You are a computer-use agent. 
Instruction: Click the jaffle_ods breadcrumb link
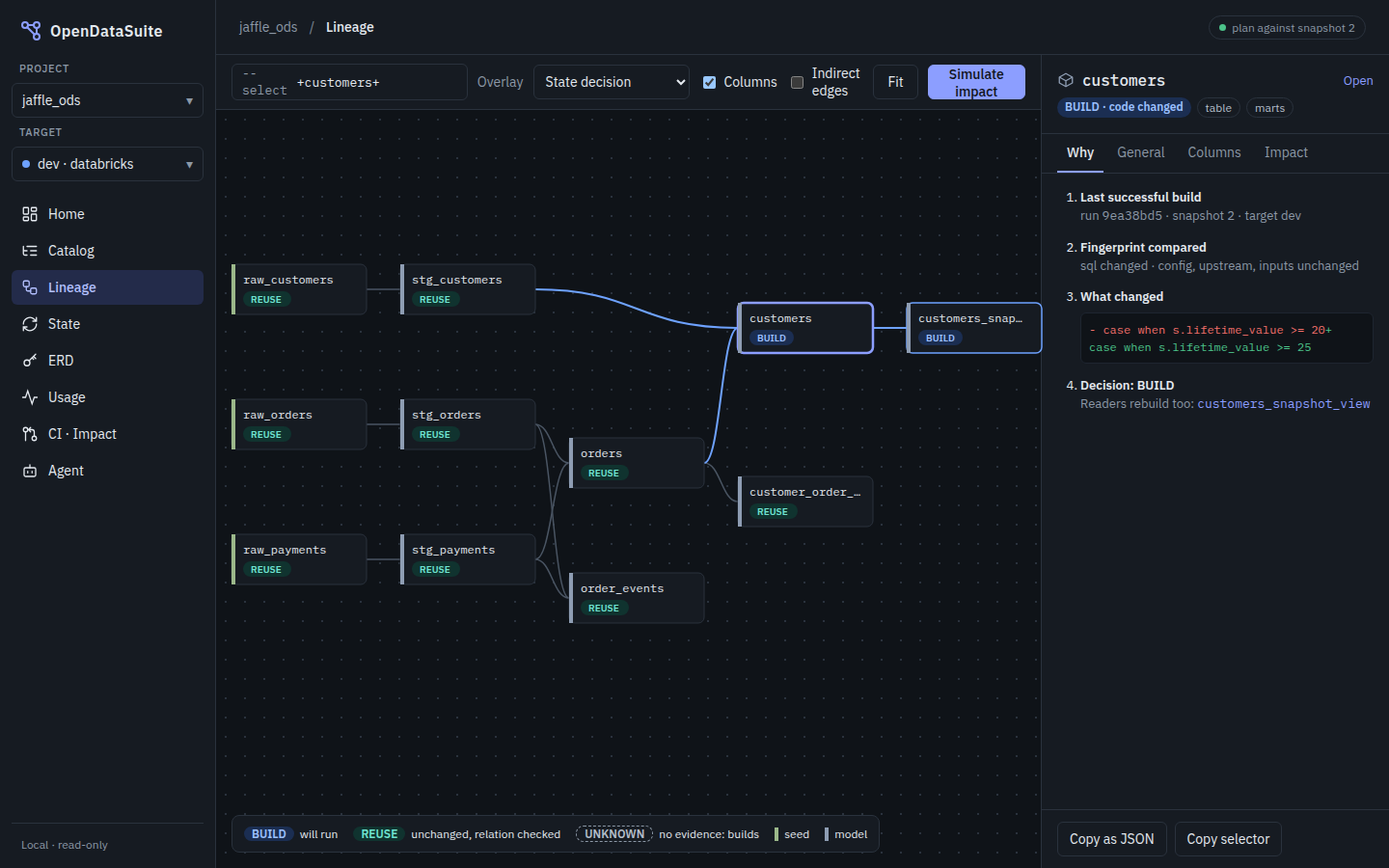pos(268,27)
